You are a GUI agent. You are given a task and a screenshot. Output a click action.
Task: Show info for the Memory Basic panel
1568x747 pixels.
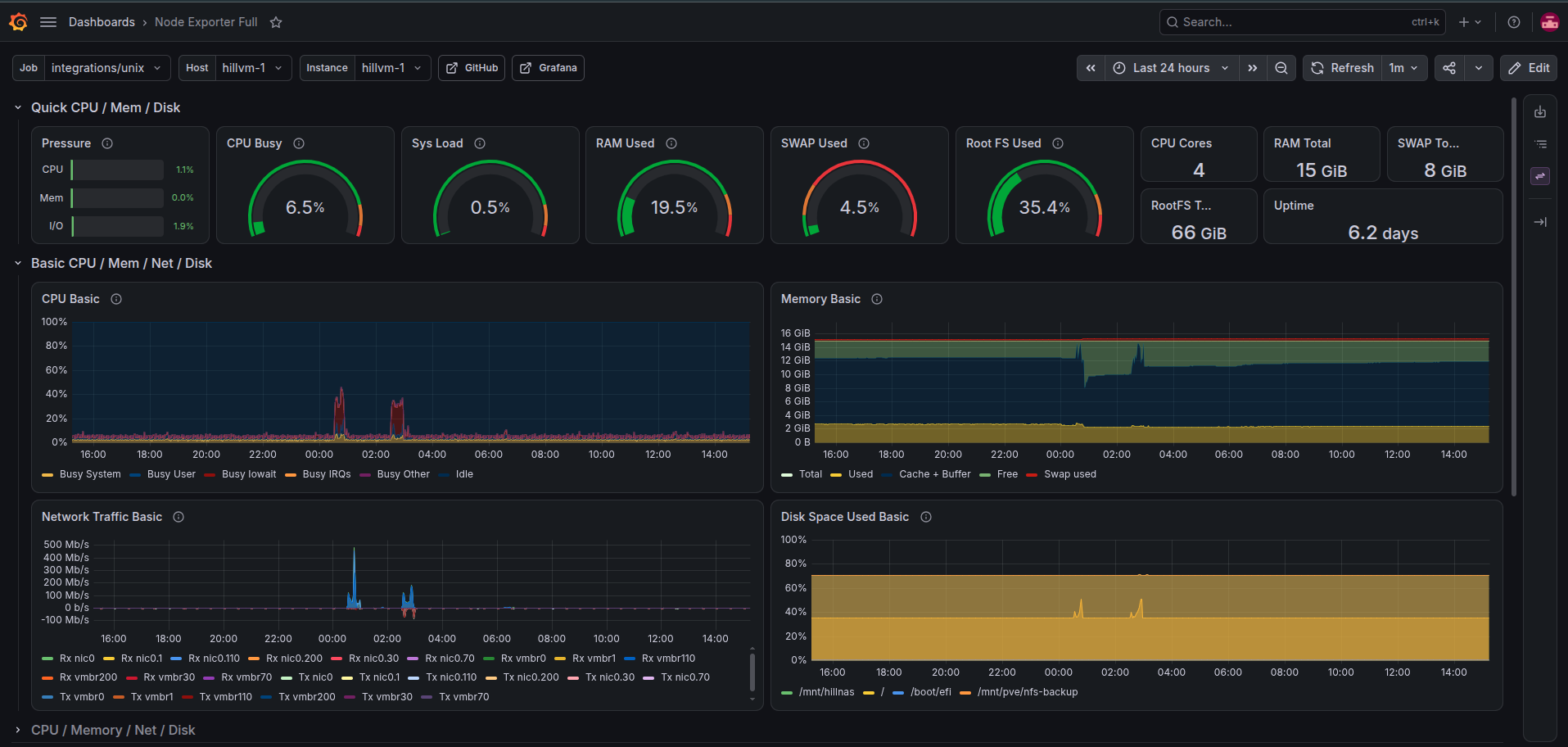(x=877, y=299)
